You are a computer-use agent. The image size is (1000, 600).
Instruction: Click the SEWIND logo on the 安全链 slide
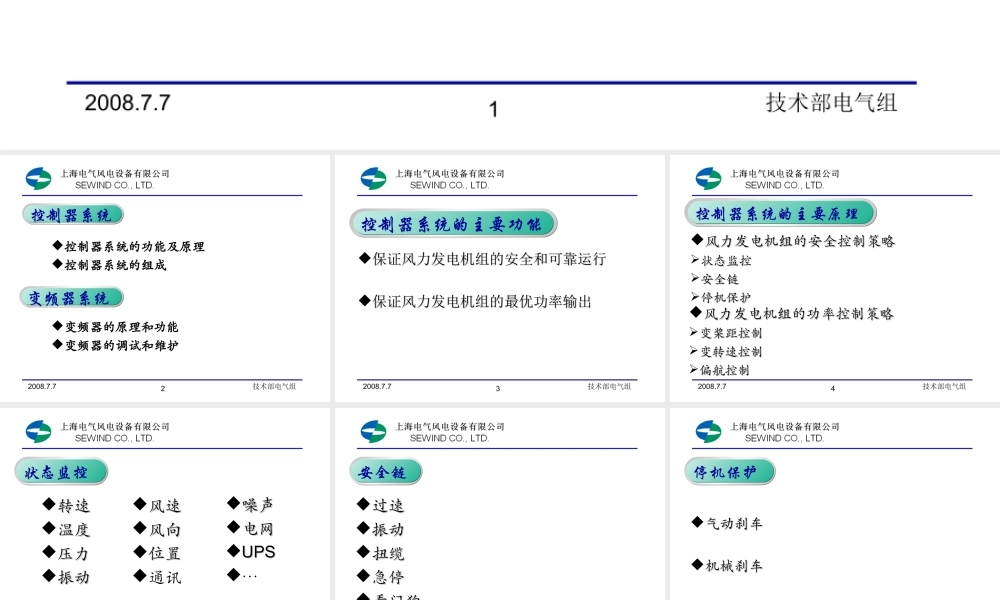[373, 432]
